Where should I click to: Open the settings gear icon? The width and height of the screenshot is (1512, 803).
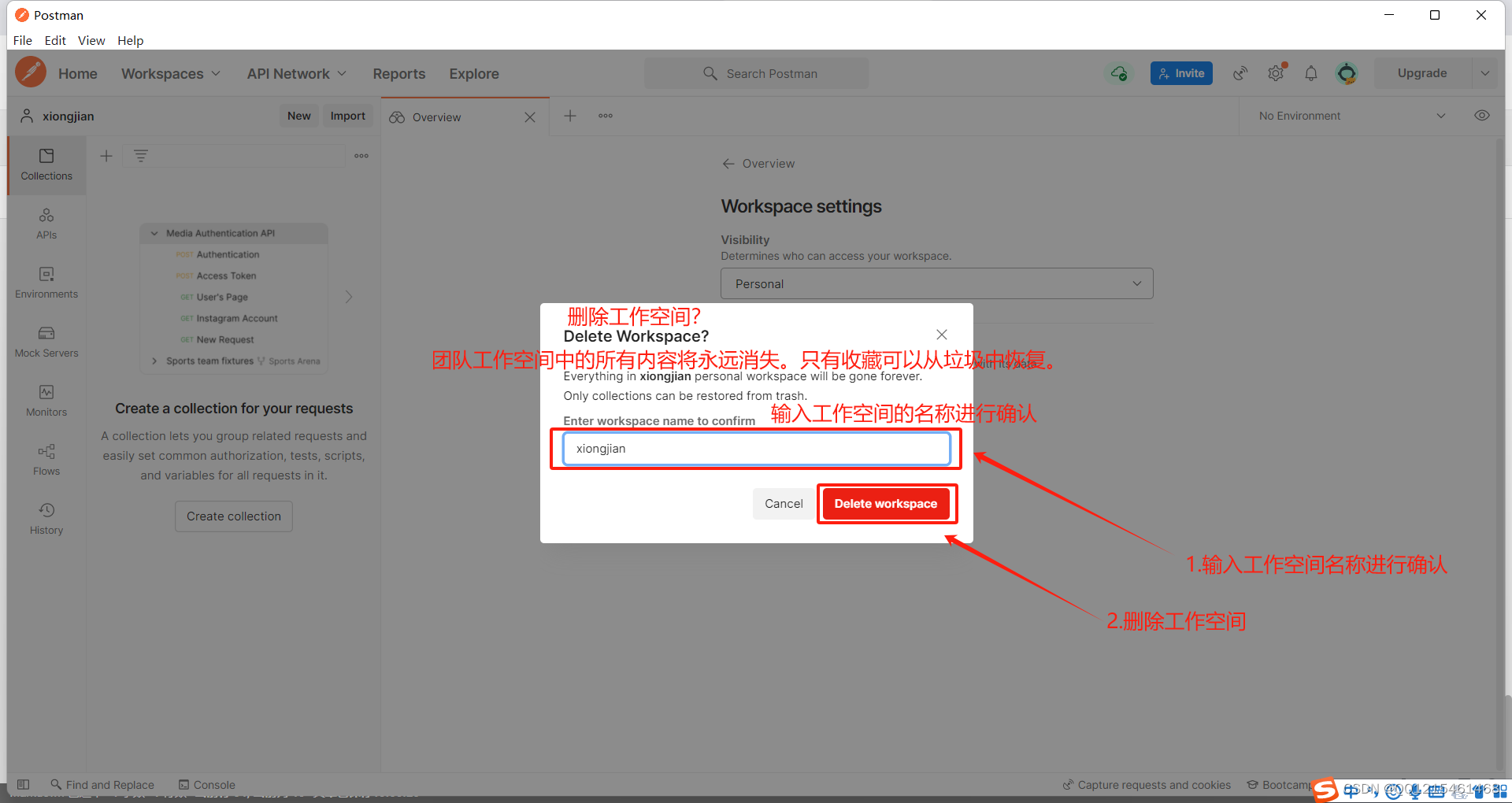1276,73
